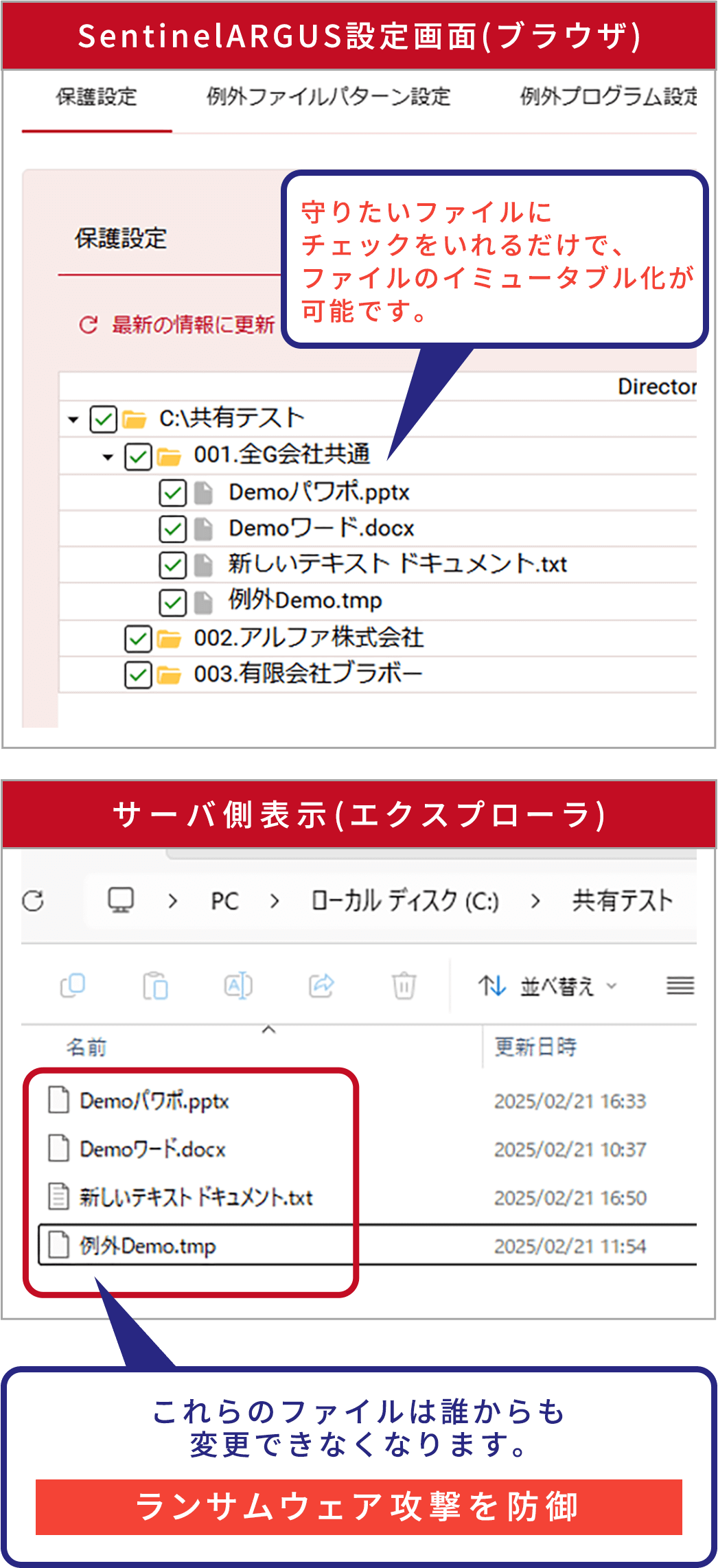Select C:\共有テスト tree label
The width and height of the screenshot is (718, 1568).
tap(231, 417)
